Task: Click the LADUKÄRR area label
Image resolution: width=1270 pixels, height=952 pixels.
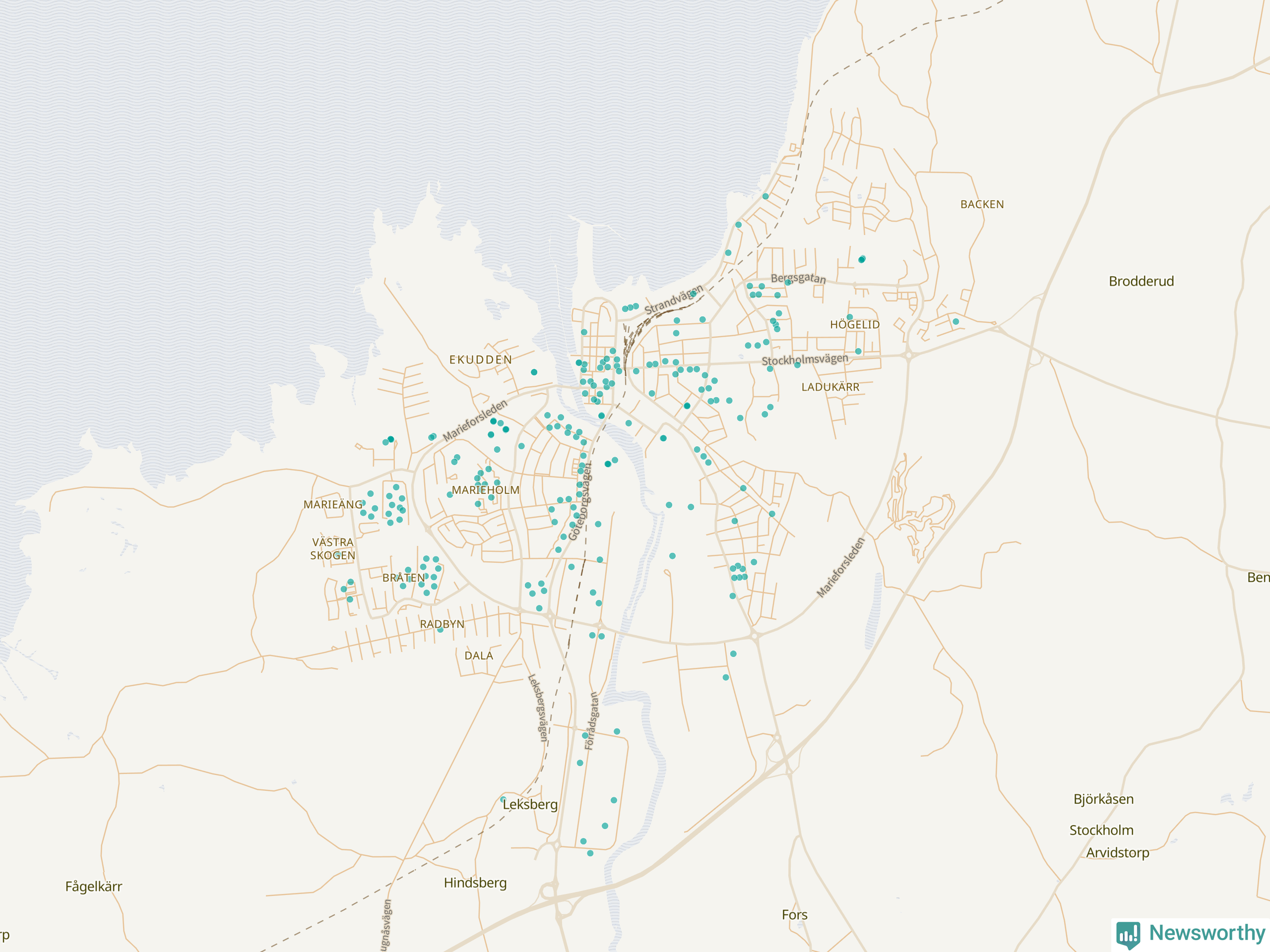Action: click(830, 387)
